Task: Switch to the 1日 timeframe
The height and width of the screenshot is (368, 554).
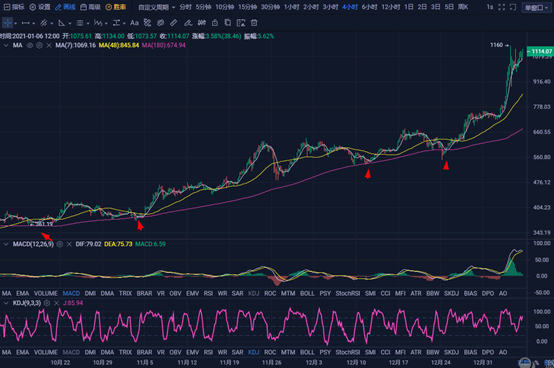Action: tap(409, 7)
